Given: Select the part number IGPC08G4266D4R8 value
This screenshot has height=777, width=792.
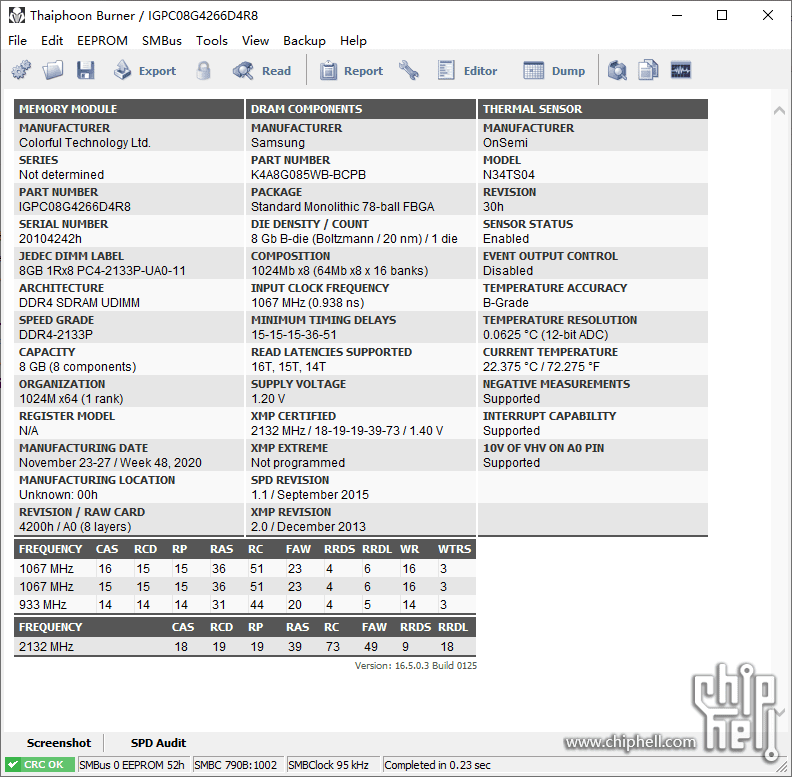Looking at the screenshot, I should click(x=75, y=207).
